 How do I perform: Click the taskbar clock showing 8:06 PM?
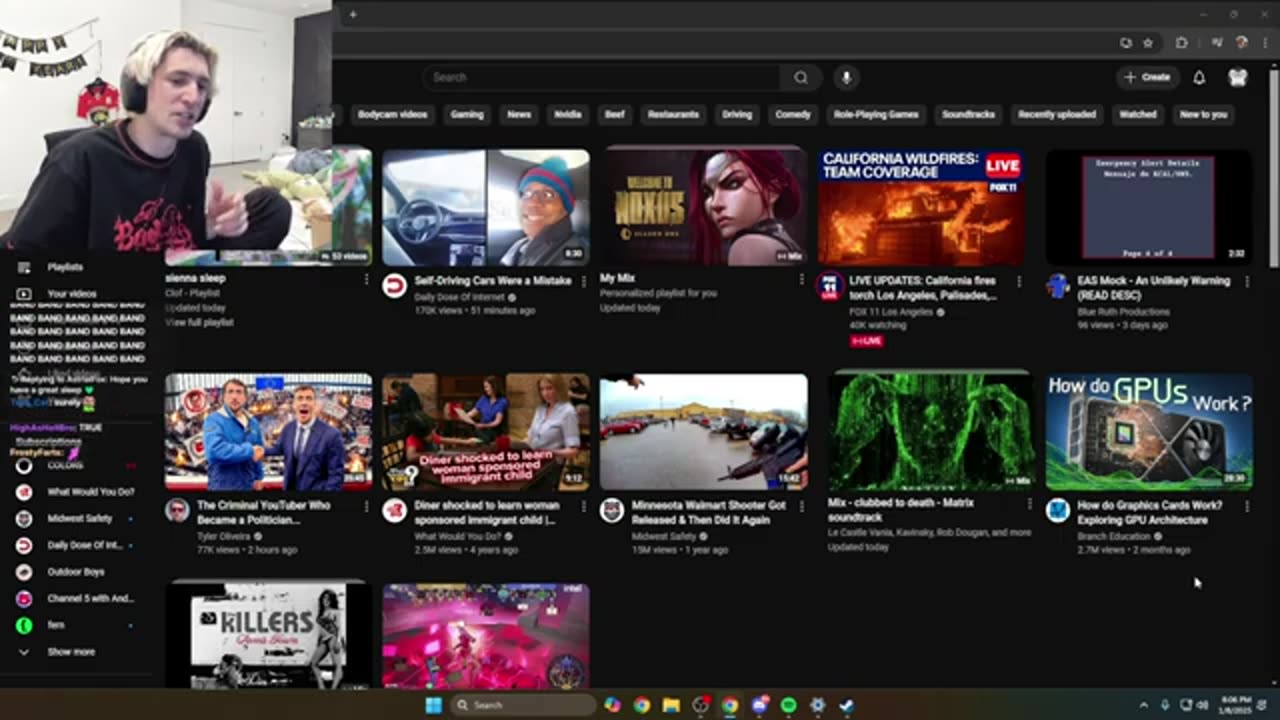(1237, 705)
